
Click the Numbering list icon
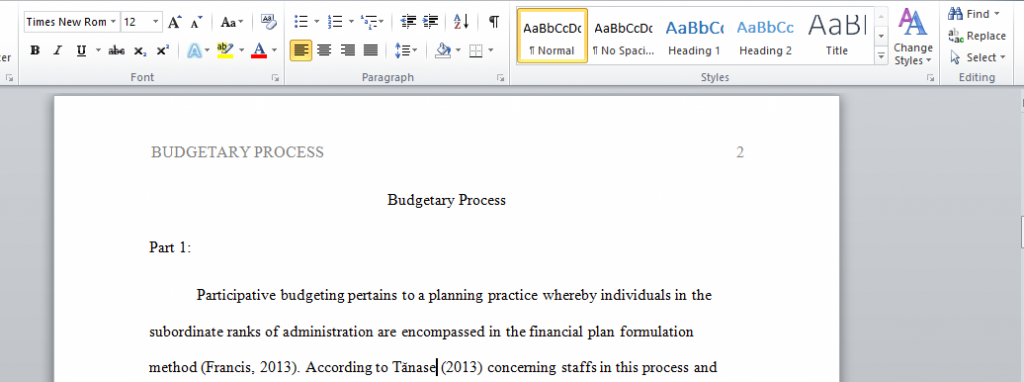click(335, 22)
